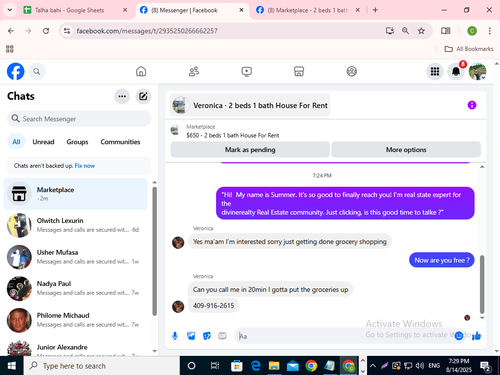Image resolution: width=500 pixels, height=375 pixels.
Task: Open chat with Usher Mufasa
Action: [75, 257]
